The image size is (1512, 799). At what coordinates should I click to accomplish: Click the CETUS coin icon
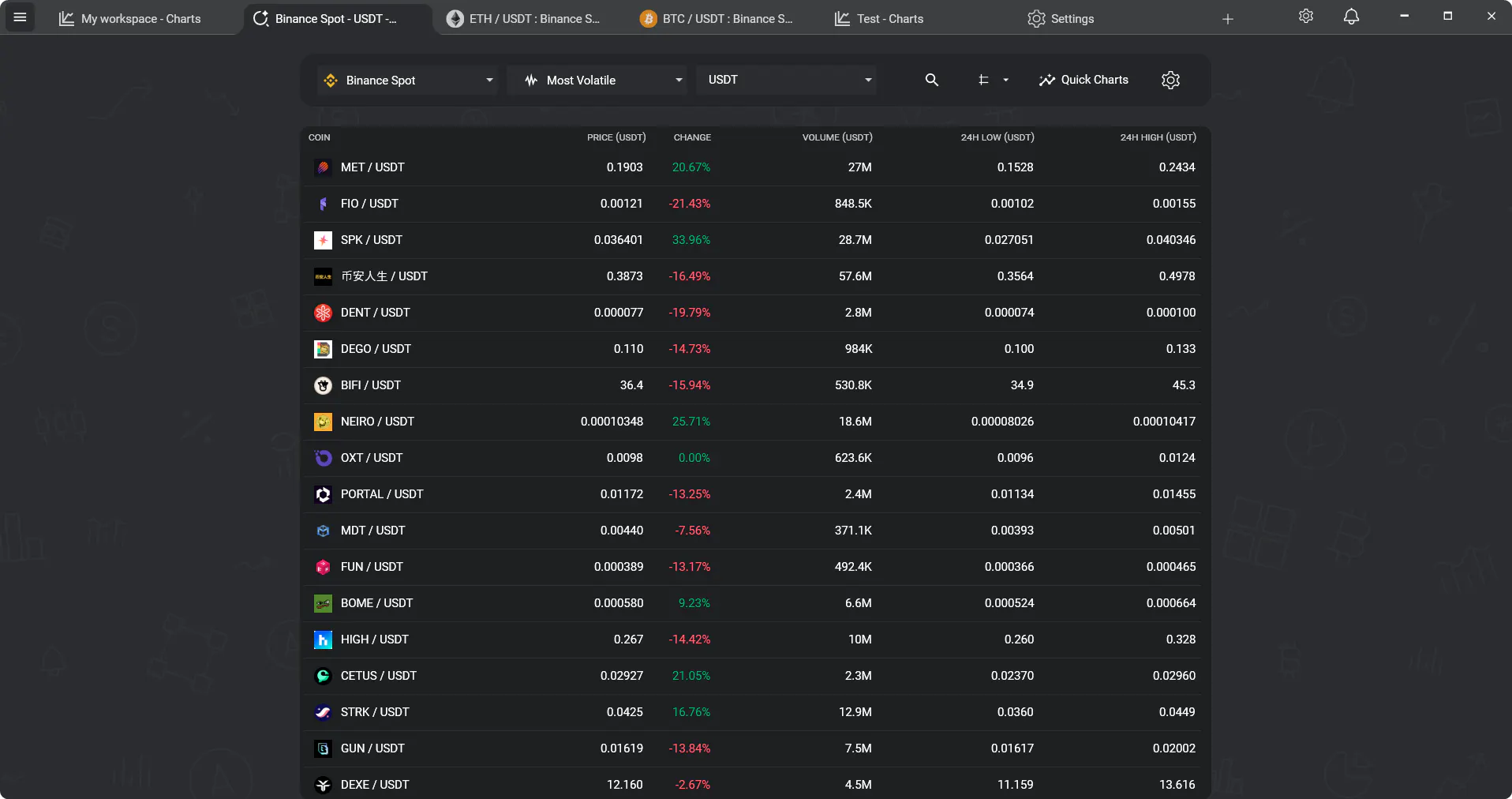tap(323, 676)
